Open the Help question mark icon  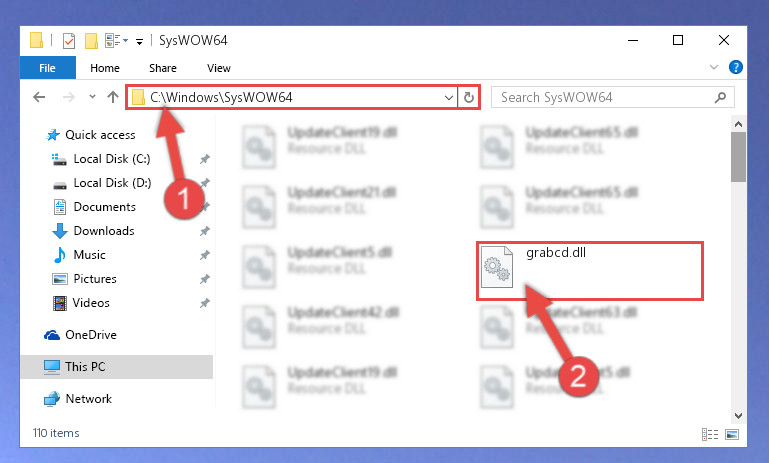pyautogui.click(x=735, y=67)
